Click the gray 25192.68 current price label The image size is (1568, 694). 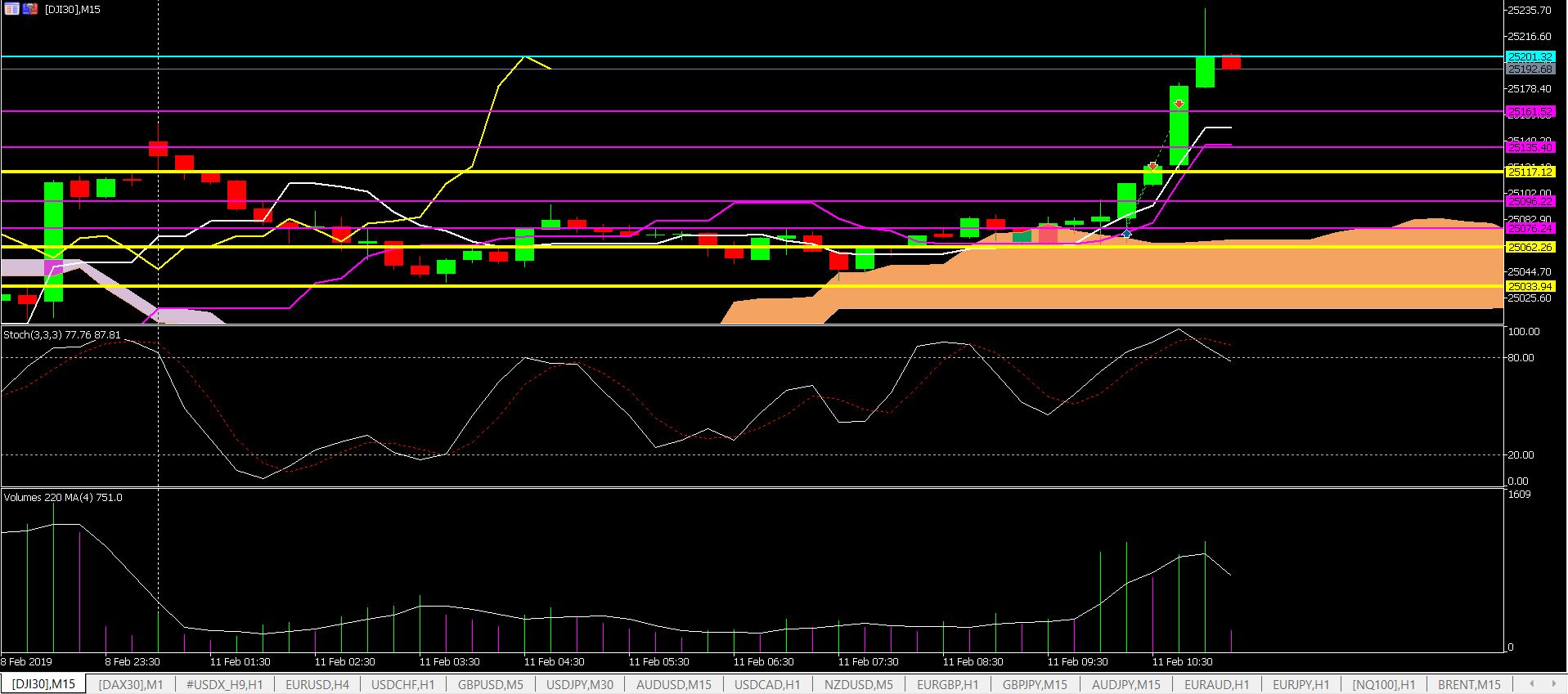coord(1530,69)
